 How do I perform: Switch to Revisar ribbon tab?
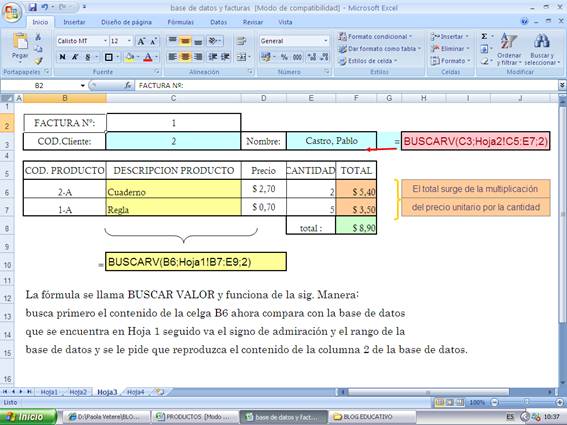(253, 22)
